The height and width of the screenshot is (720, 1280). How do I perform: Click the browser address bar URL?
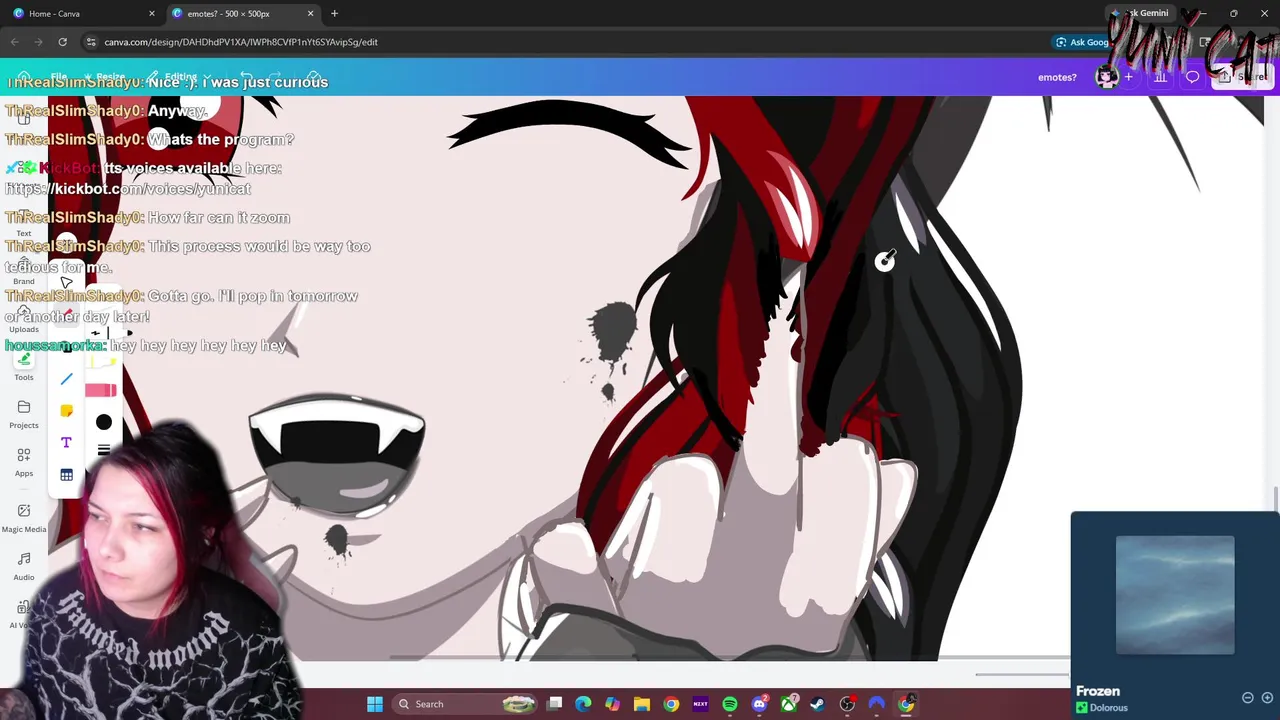click(241, 42)
